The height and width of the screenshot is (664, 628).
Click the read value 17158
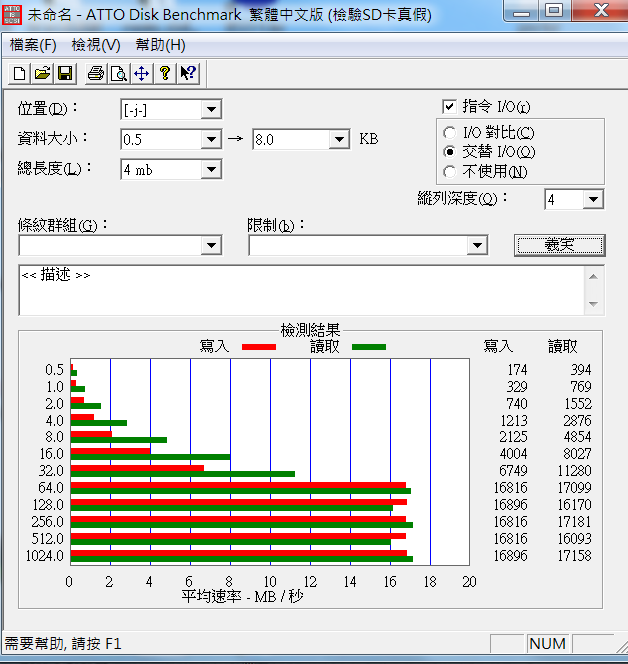(574, 555)
